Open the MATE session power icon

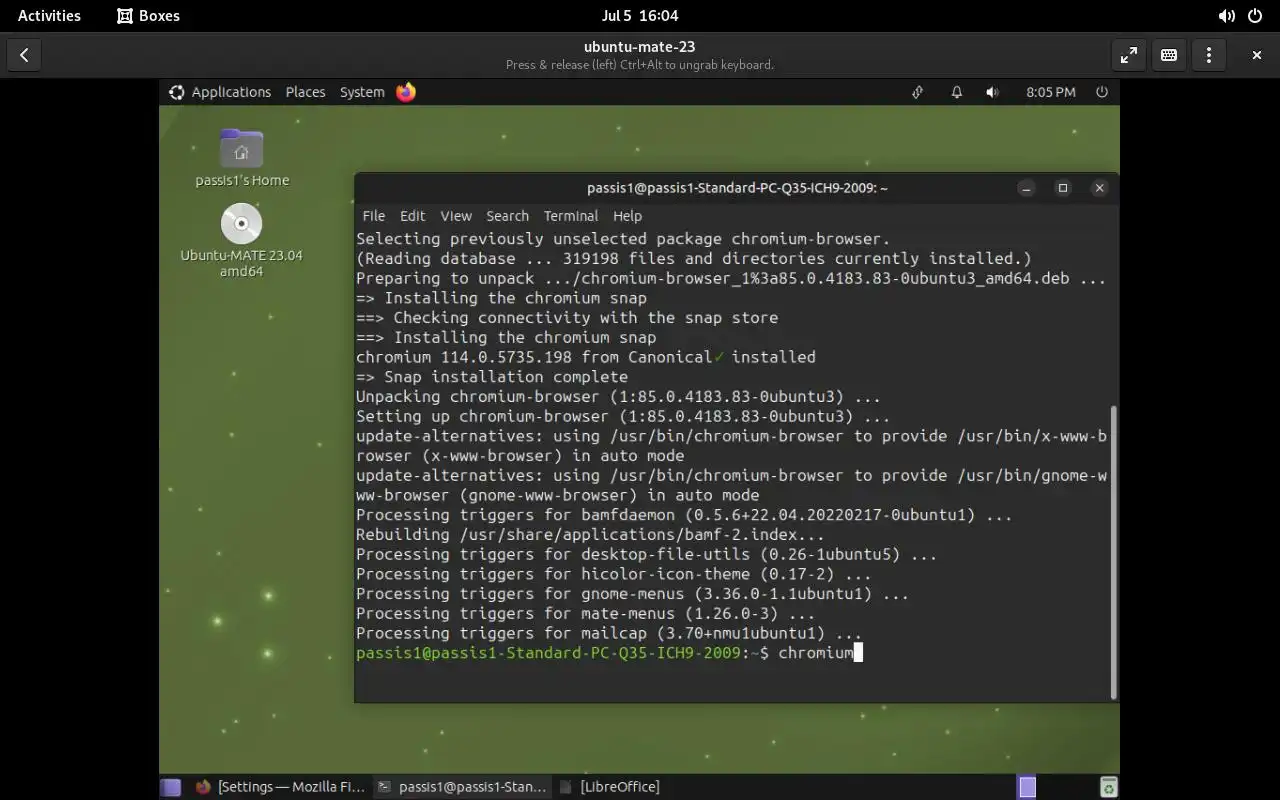tap(1102, 92)
